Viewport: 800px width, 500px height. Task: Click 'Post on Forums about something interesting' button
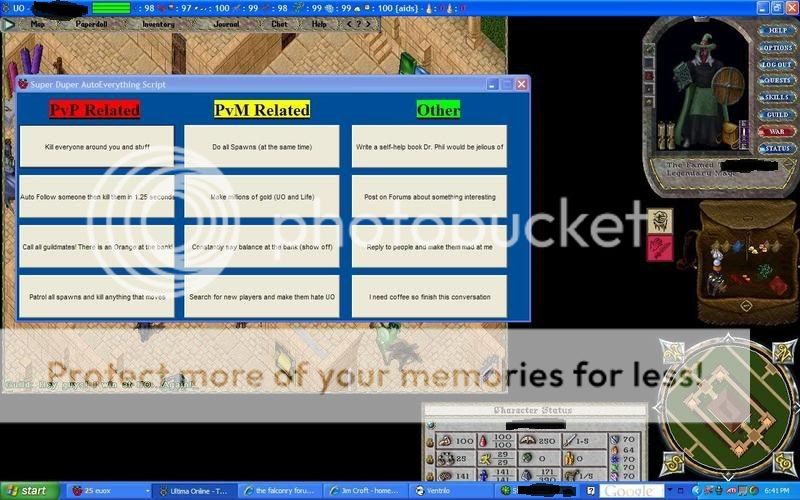(x=430, y=196)
